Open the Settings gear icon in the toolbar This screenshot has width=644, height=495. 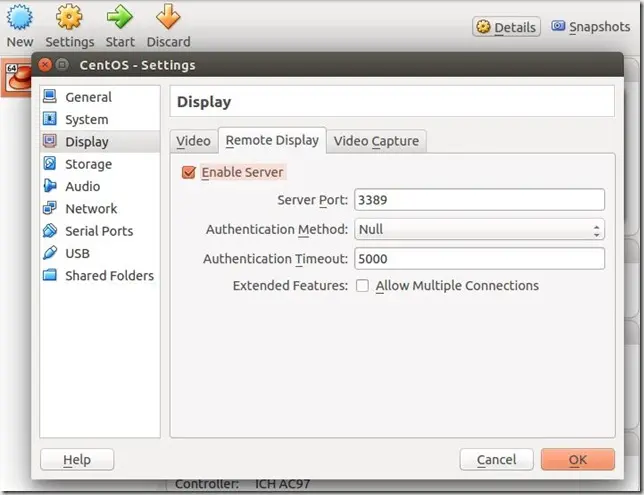pos(69,17)
